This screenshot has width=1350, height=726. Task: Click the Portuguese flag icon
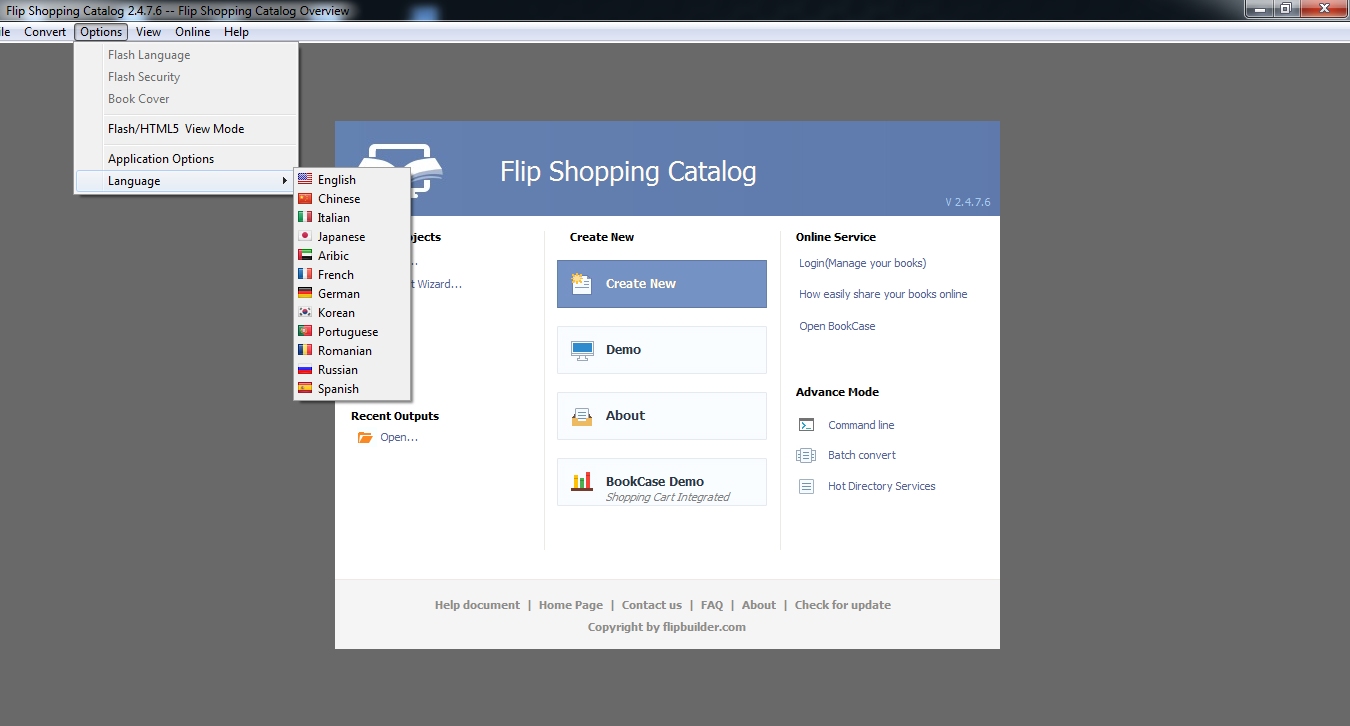(x=305, y=331)
